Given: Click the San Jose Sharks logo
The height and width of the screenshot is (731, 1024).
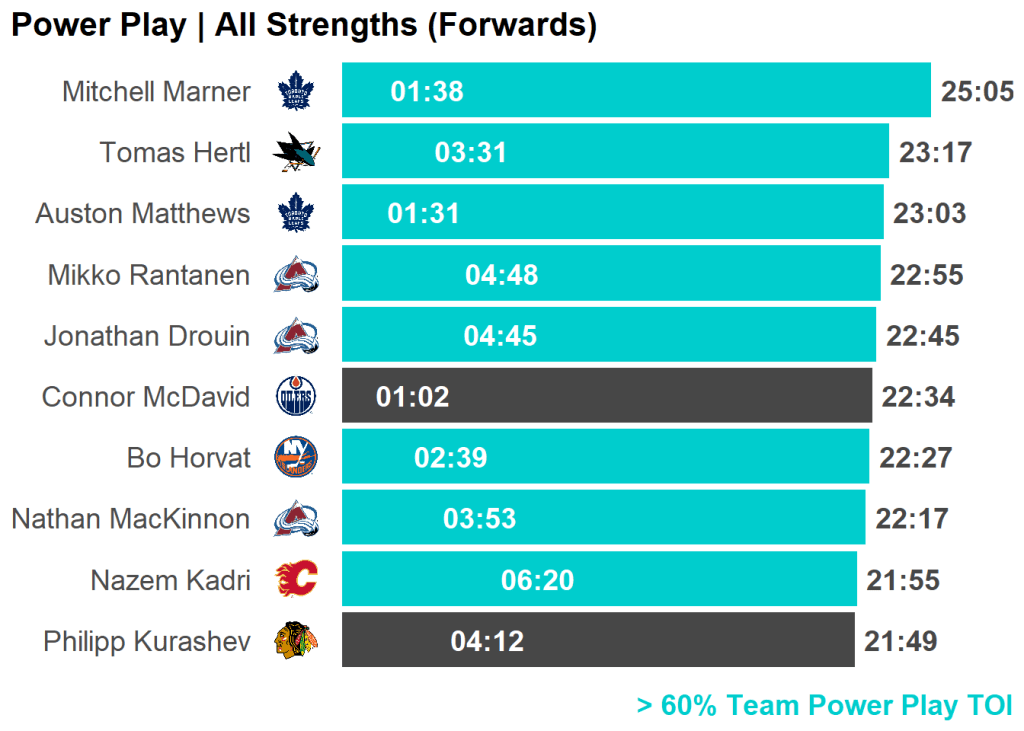Looking at the screenshot, I should (296, 152).
